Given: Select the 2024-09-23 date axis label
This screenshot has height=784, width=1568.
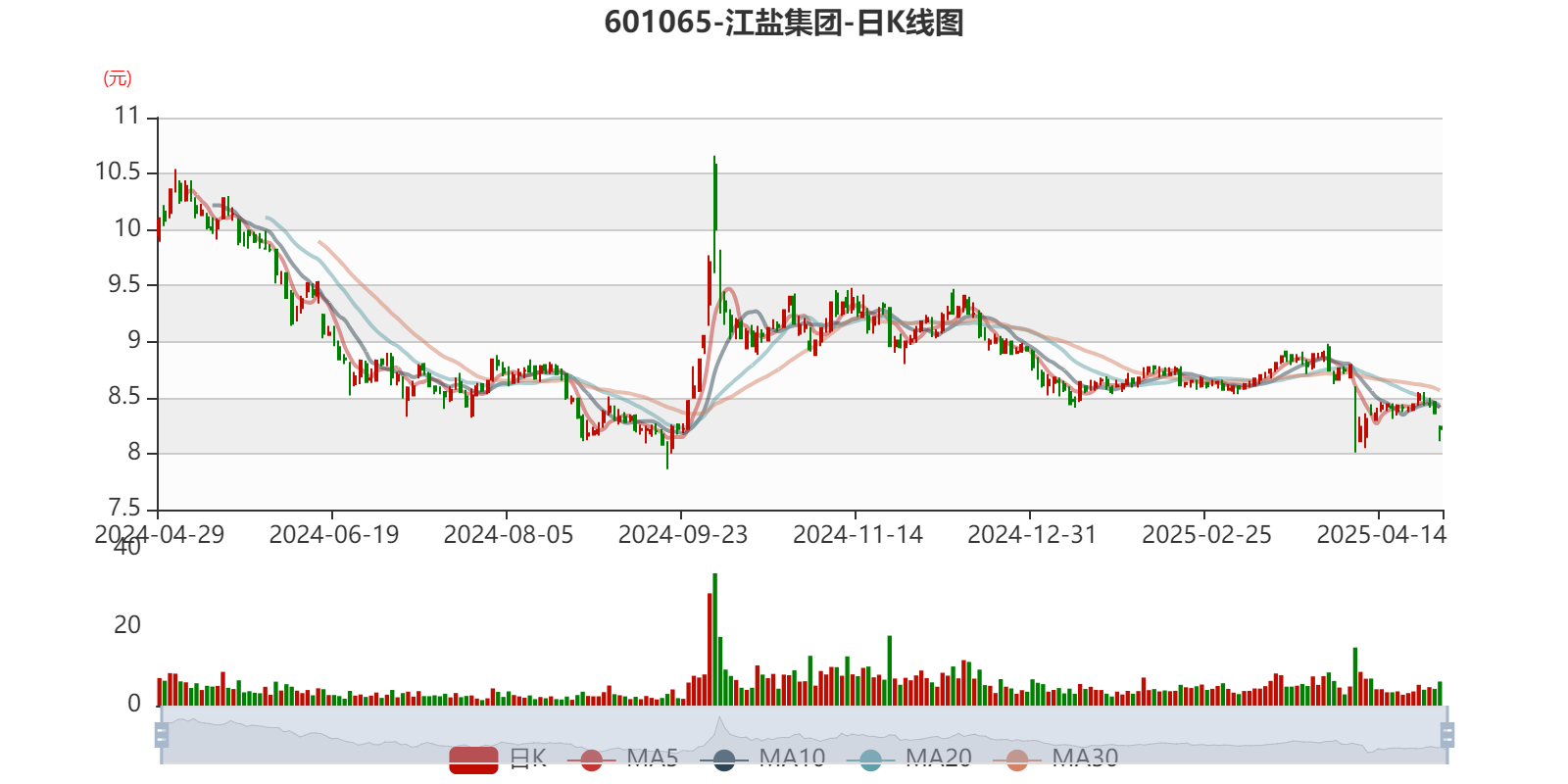Looking at the screenshot, I should pos(682,535).
